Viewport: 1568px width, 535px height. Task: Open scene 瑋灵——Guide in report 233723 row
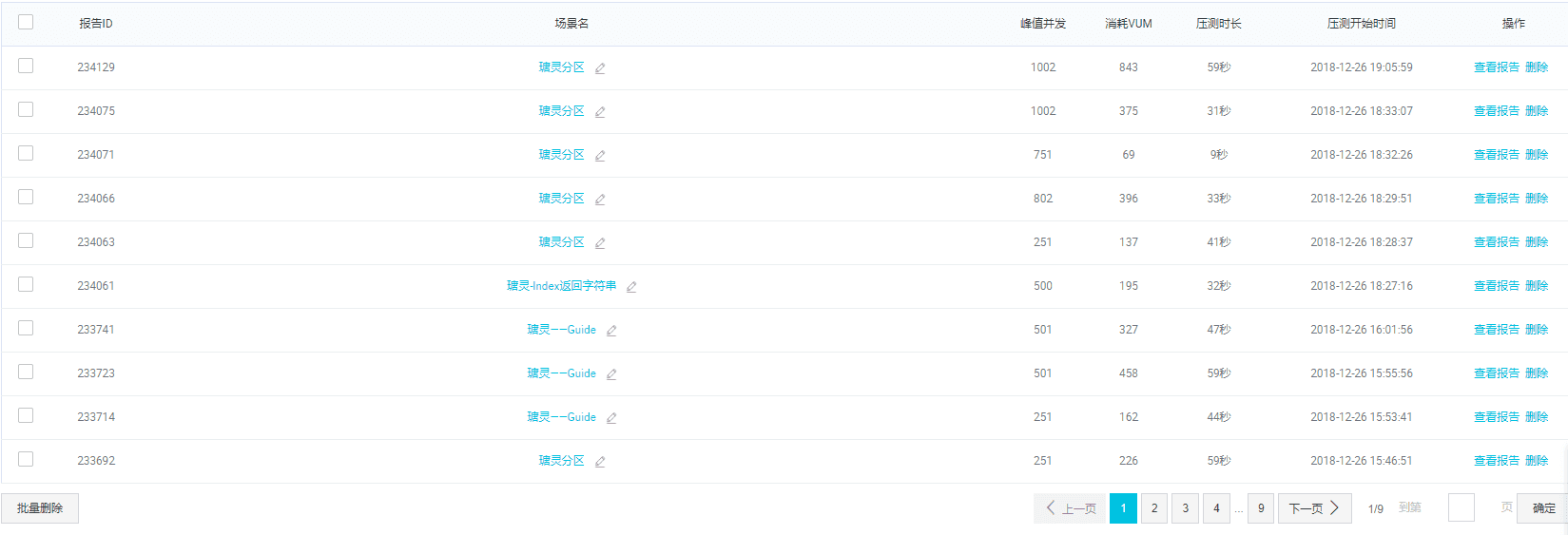(x=562, y=373)
